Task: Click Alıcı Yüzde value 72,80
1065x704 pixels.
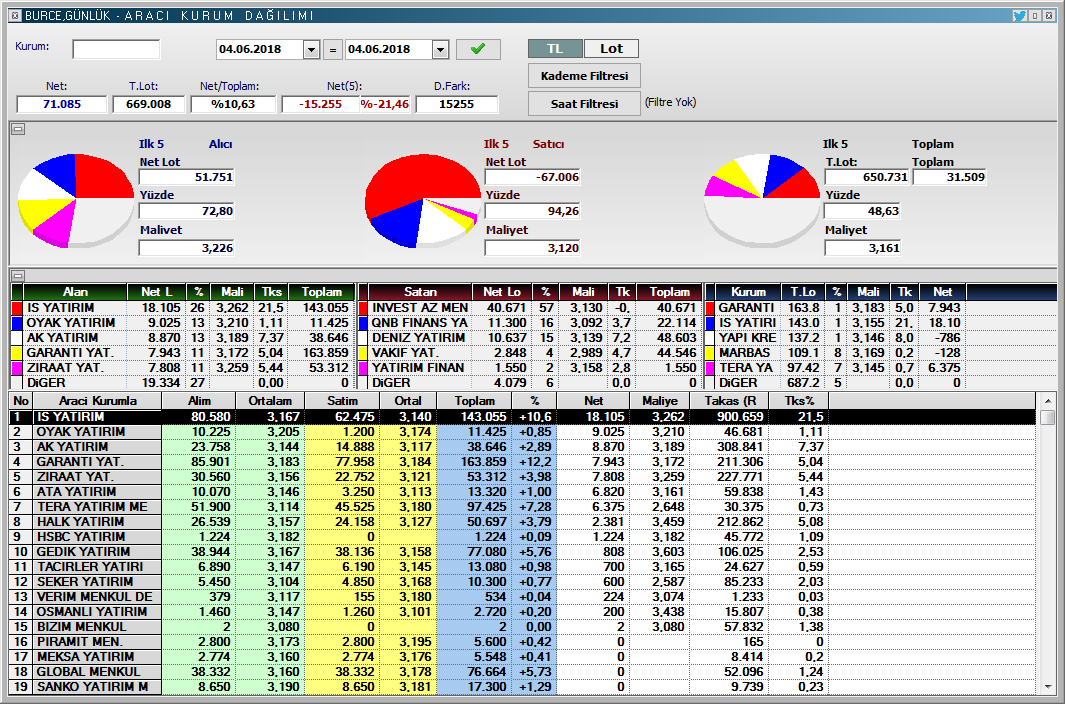Action: (186, 211)
